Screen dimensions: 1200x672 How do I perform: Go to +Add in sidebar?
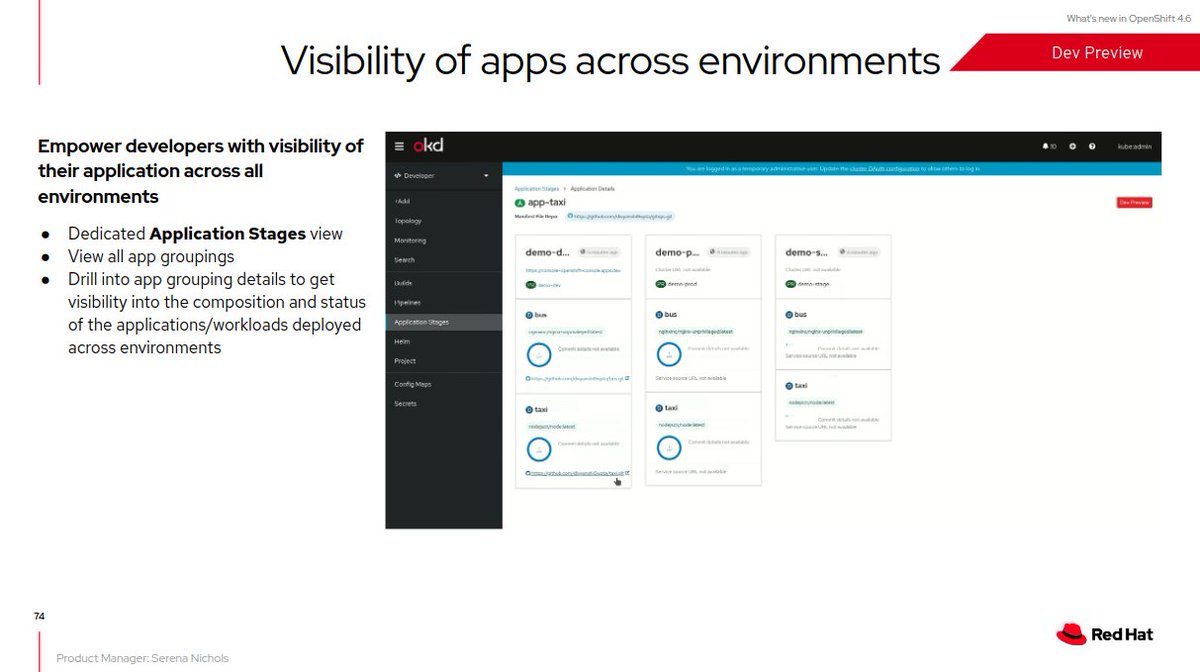pyautogui.click(x=402, y=201)
